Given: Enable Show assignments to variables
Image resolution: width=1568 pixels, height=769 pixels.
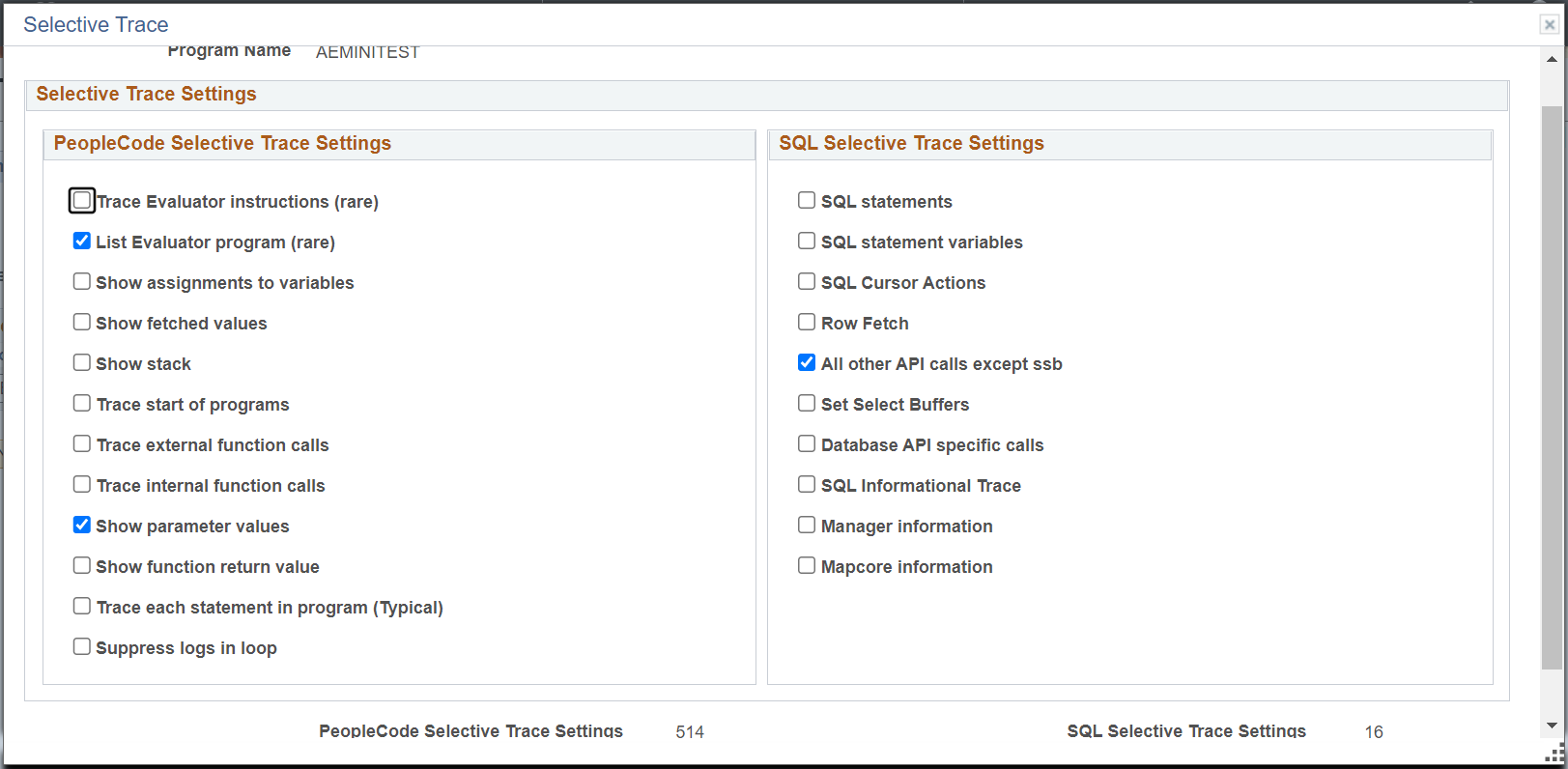Looking at the screenshot, I should tap(82, 282).
